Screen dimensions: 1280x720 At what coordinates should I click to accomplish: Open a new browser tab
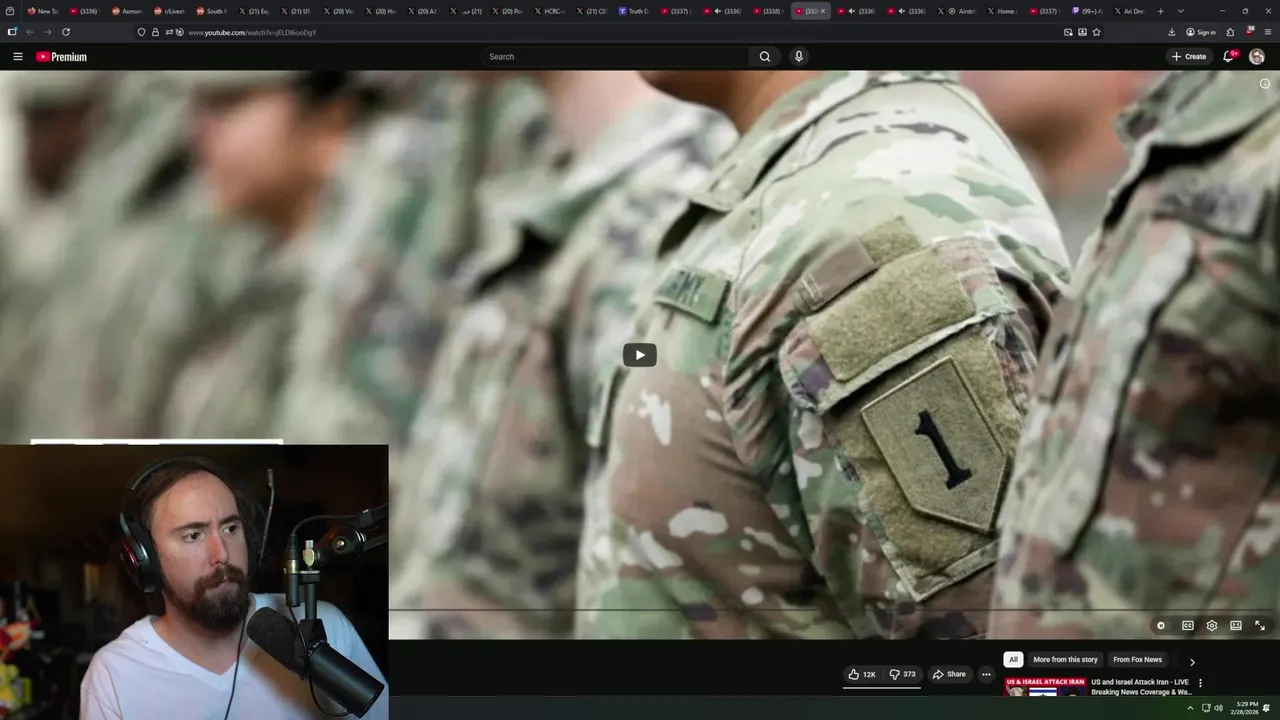coord(1160,11)
